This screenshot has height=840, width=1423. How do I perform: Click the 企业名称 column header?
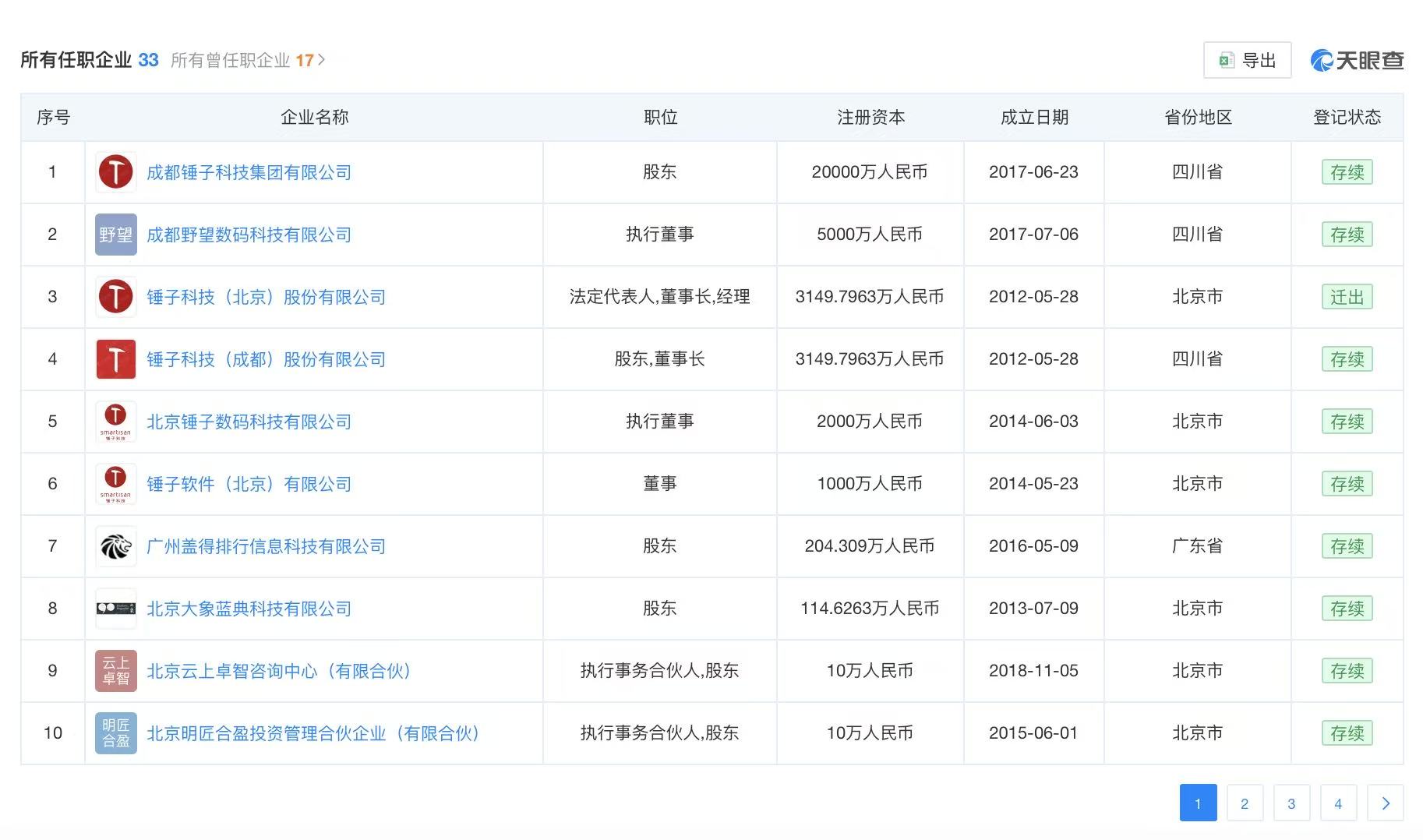coord(314,118)
